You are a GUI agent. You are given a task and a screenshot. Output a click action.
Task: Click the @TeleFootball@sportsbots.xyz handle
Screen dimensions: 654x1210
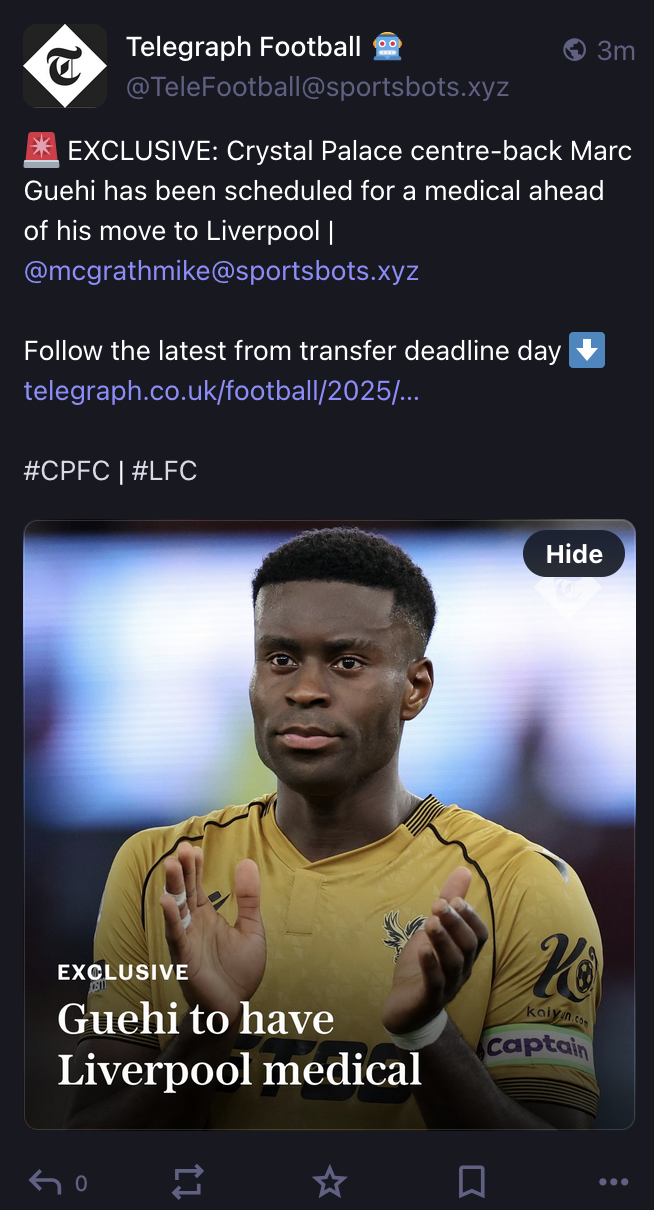pyautogui.click(x=318, y=88)
